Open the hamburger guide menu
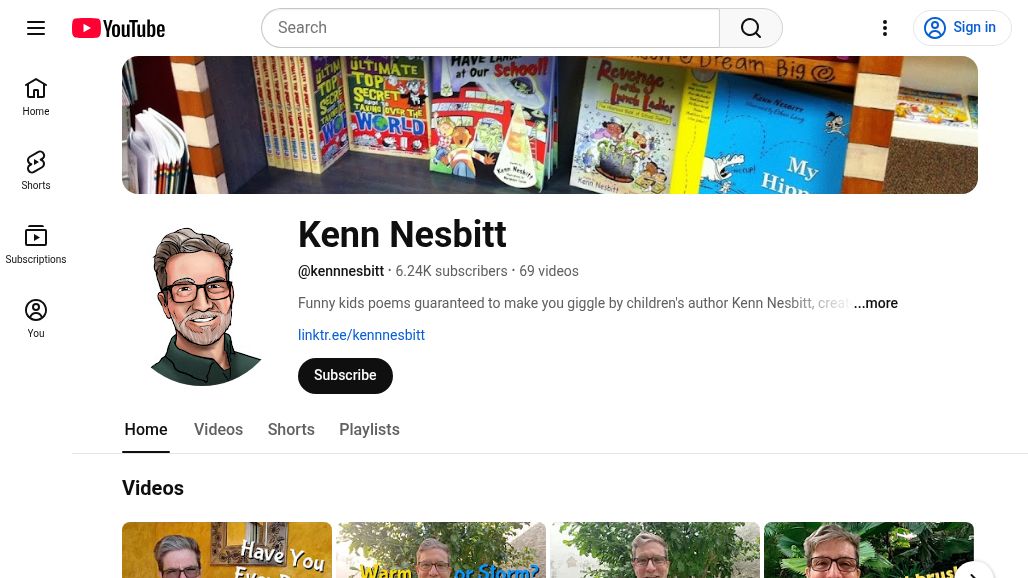The height and width of the screenshot is (578, 1028). (x=36, y=28)
